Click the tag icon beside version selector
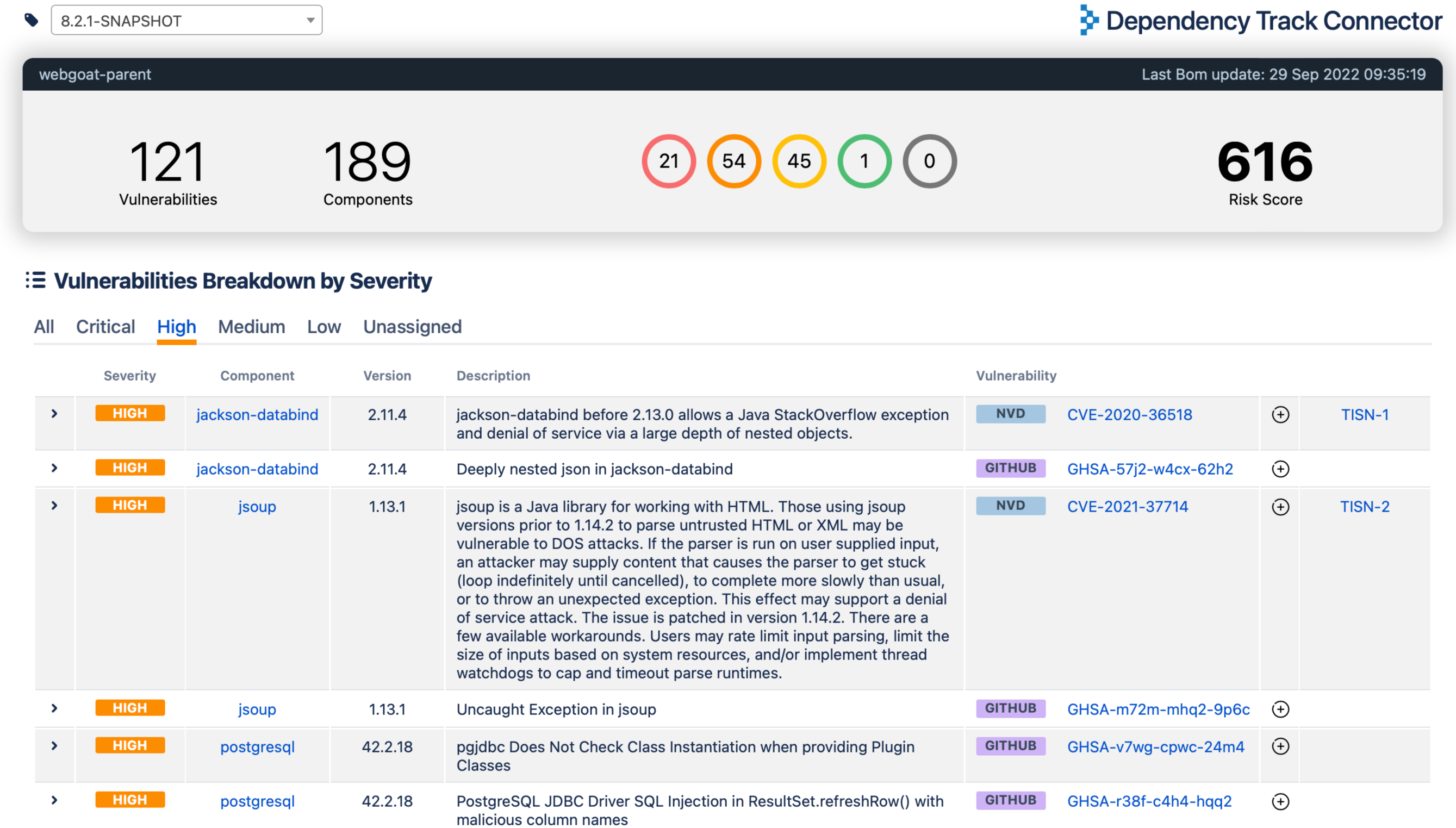 32,21
